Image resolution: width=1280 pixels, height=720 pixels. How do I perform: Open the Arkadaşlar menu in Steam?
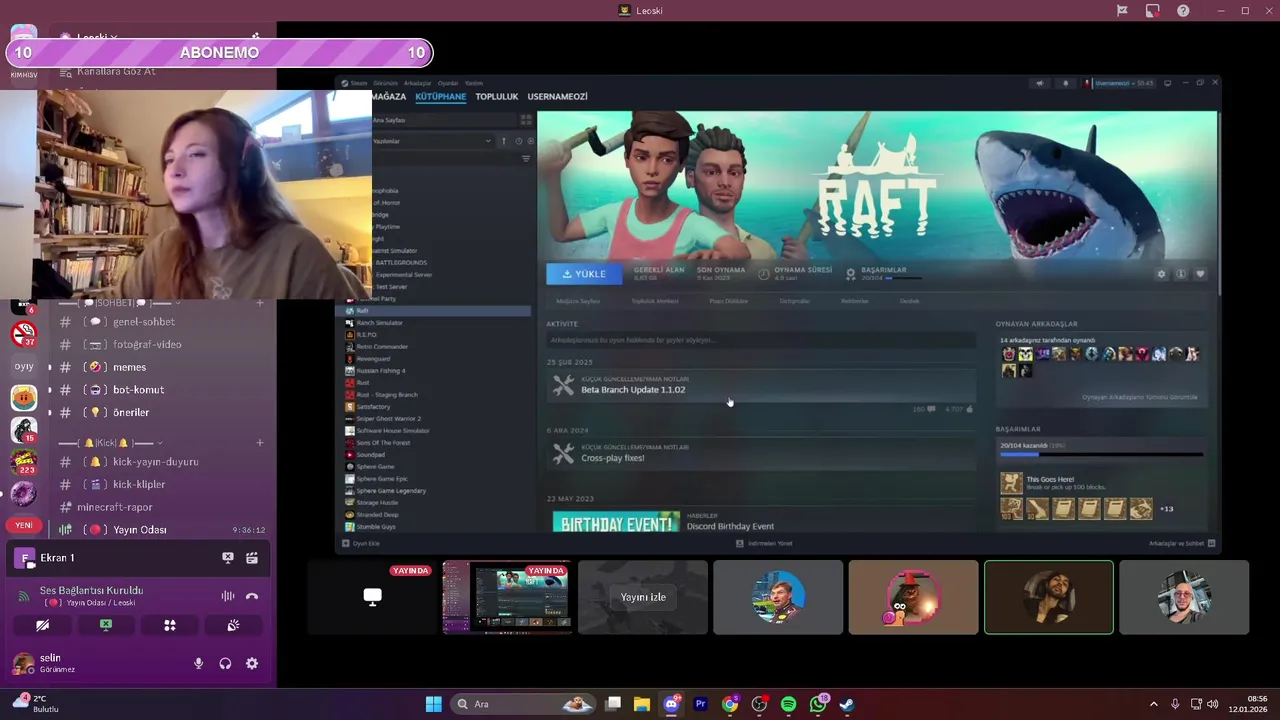click(x=417, y=83)
